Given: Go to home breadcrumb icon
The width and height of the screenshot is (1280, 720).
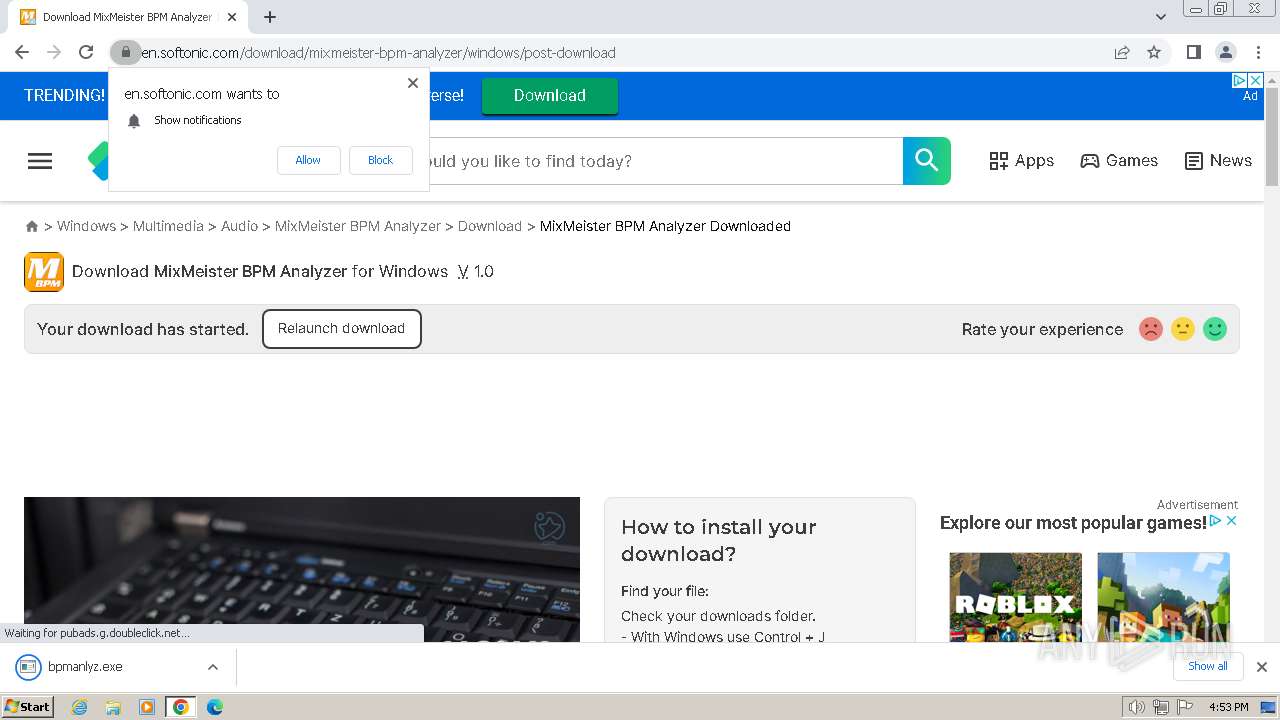Looking at the screenshot, I should pos(32,227).
